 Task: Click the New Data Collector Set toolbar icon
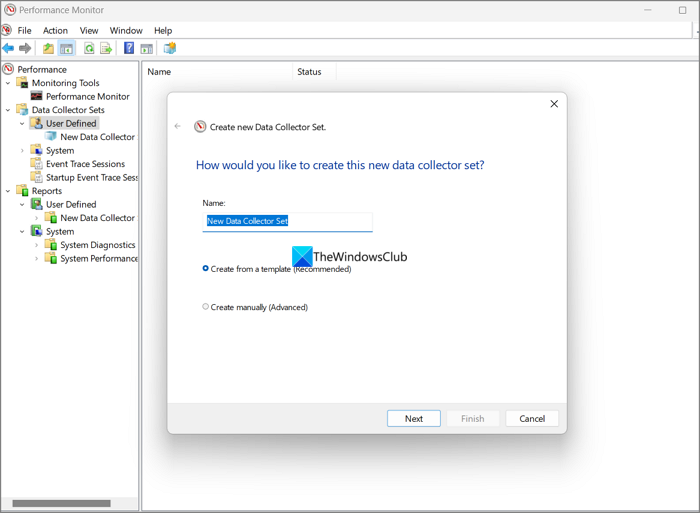[x=170, y=48]
